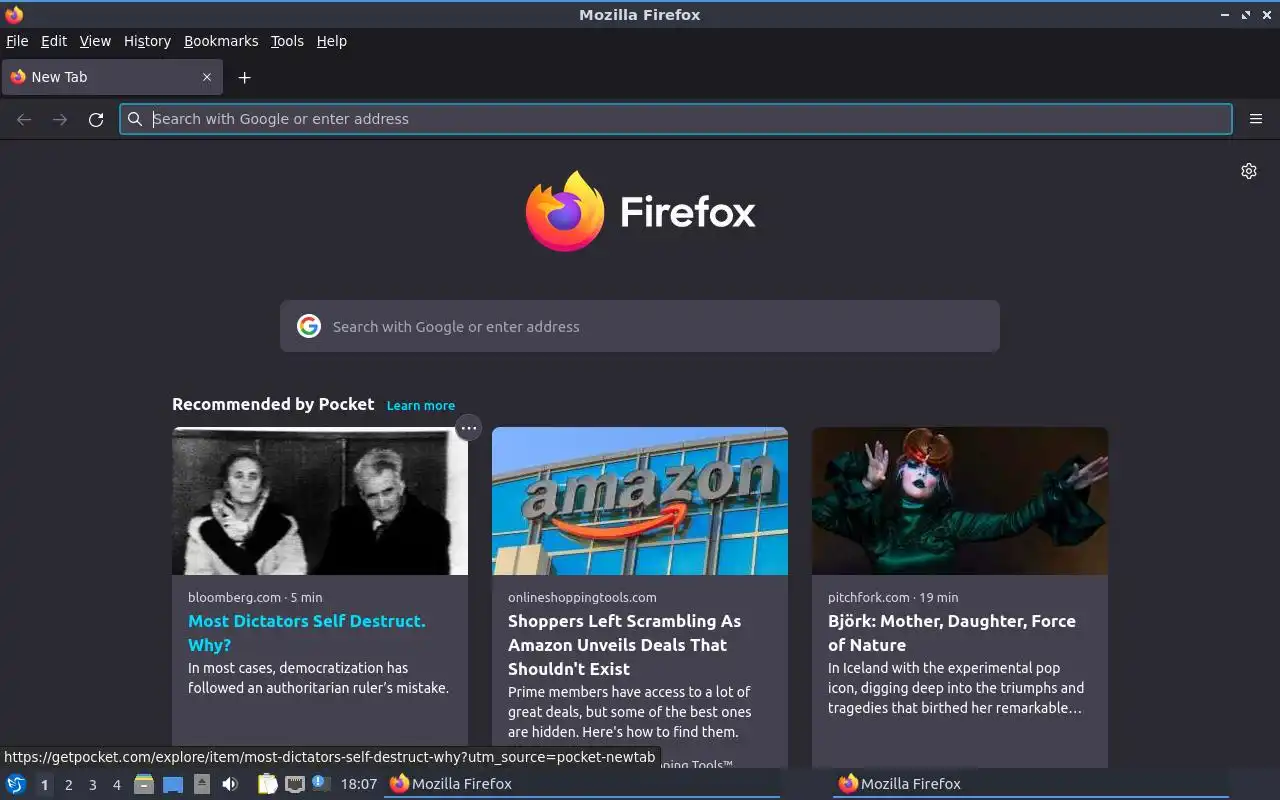Click the center Google search box

coord(640,326)
